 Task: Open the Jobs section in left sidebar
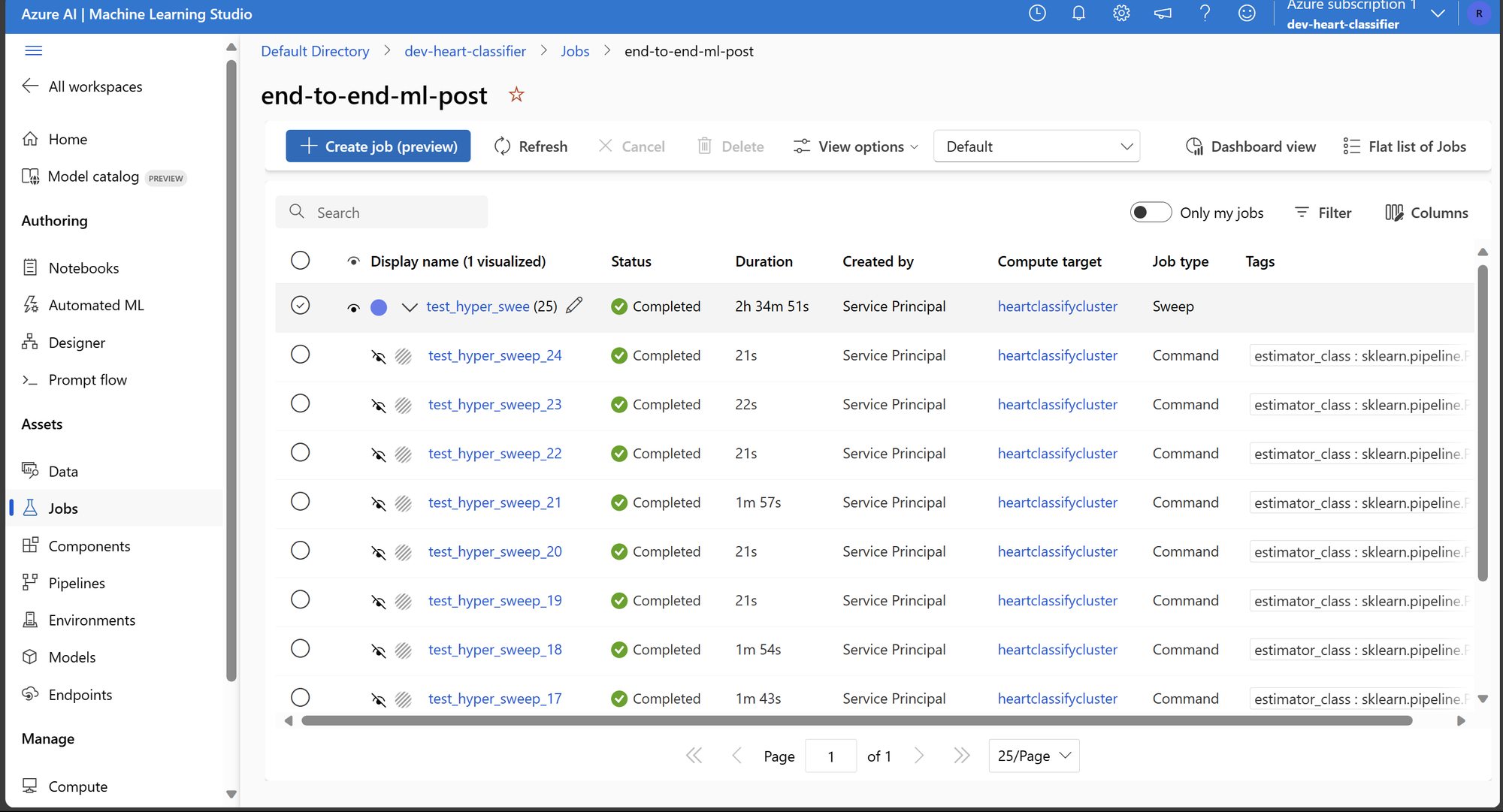pyautogui.click(x=63, y=508)
